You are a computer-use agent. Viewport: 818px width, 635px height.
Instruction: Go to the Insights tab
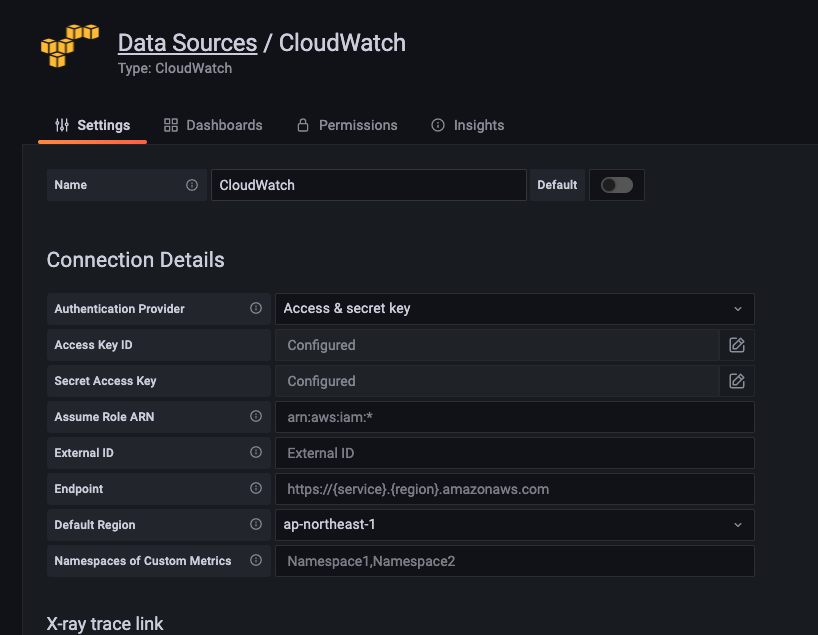(x=467, y=125)
